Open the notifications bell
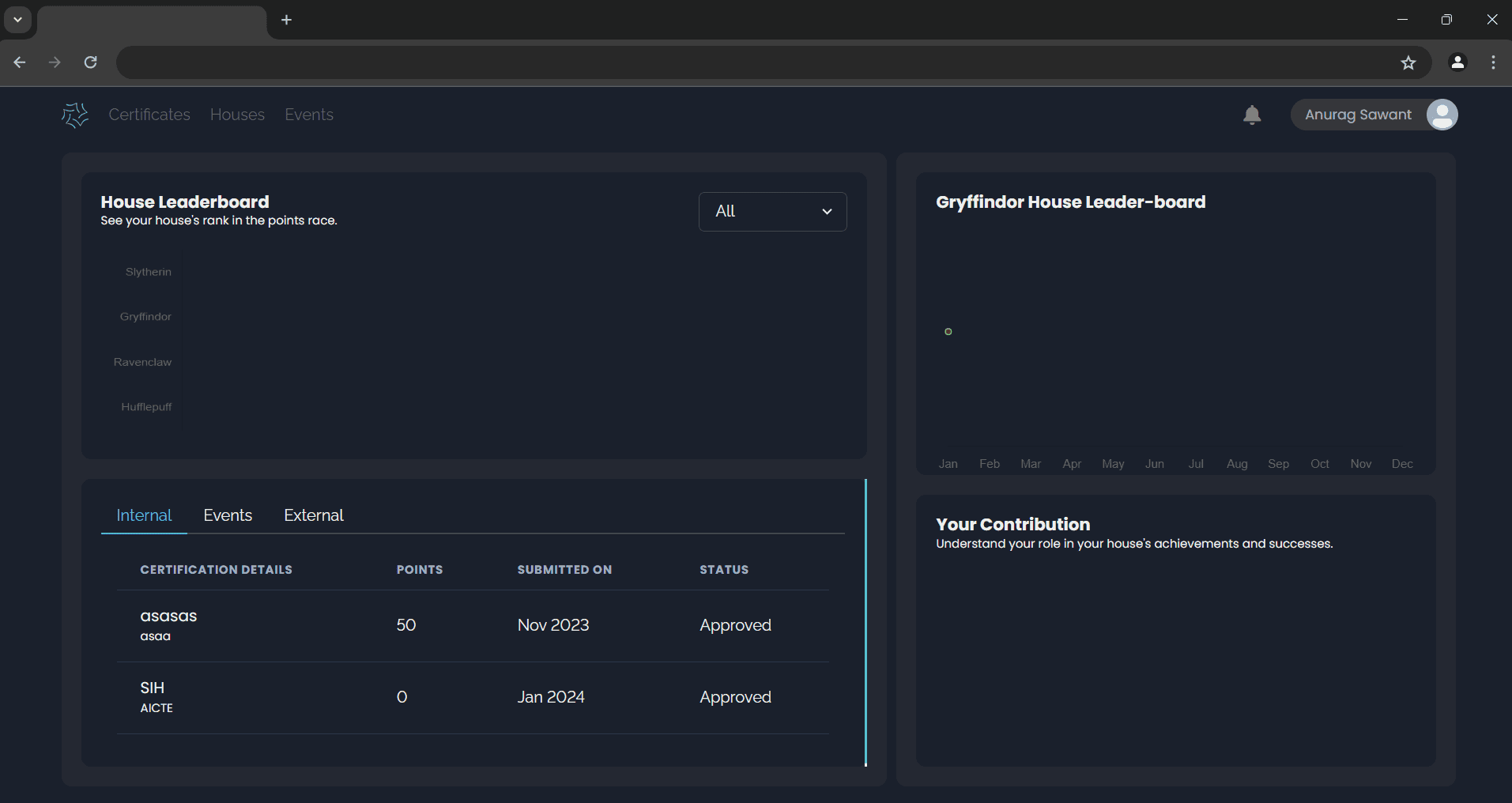This screenshot has height=803, width=1512. click(1251, 115)
